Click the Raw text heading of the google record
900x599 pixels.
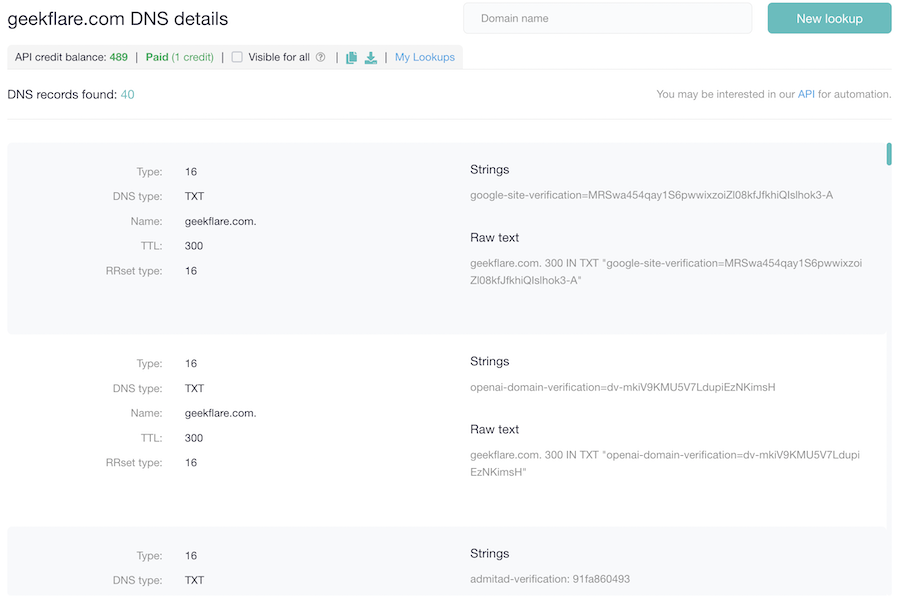pyautogui.click(x=494, y=238)
